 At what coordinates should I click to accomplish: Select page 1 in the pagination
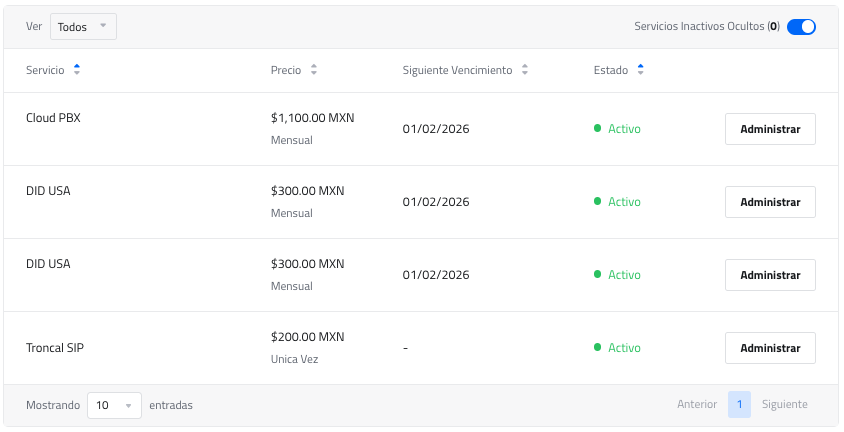[x=739, y=405]
